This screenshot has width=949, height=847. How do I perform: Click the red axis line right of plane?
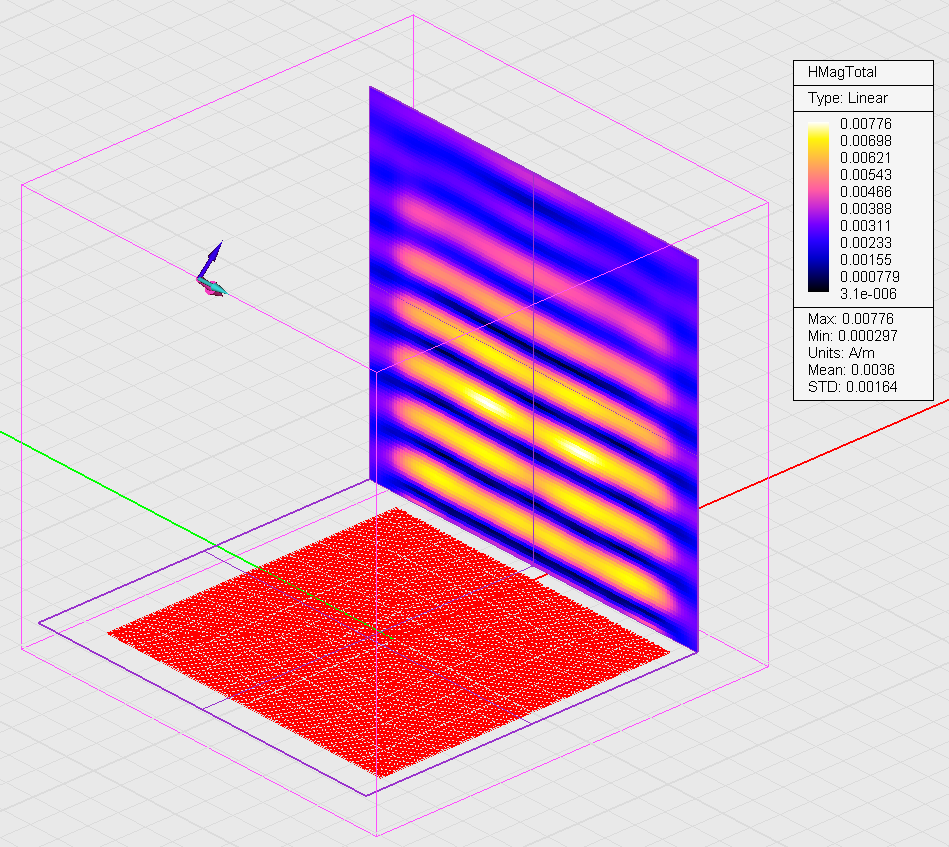pos(800,465)
